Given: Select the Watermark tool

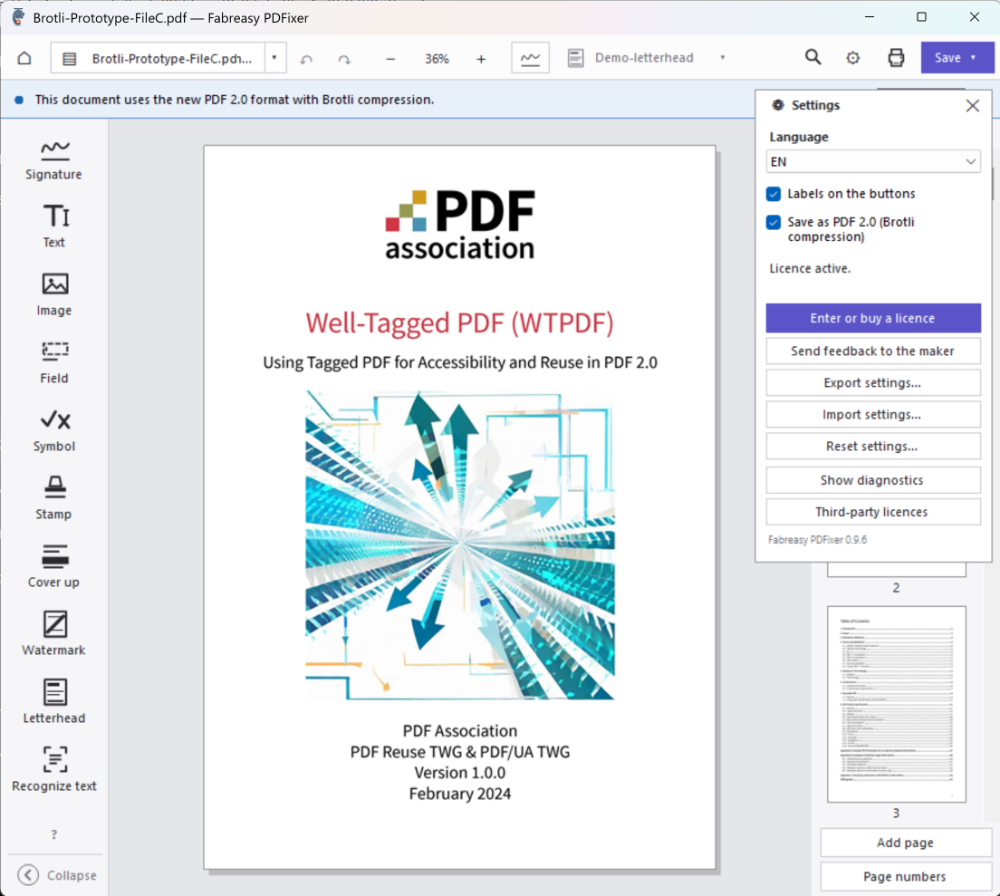Looking at the screenshot, I should point(54,634).
